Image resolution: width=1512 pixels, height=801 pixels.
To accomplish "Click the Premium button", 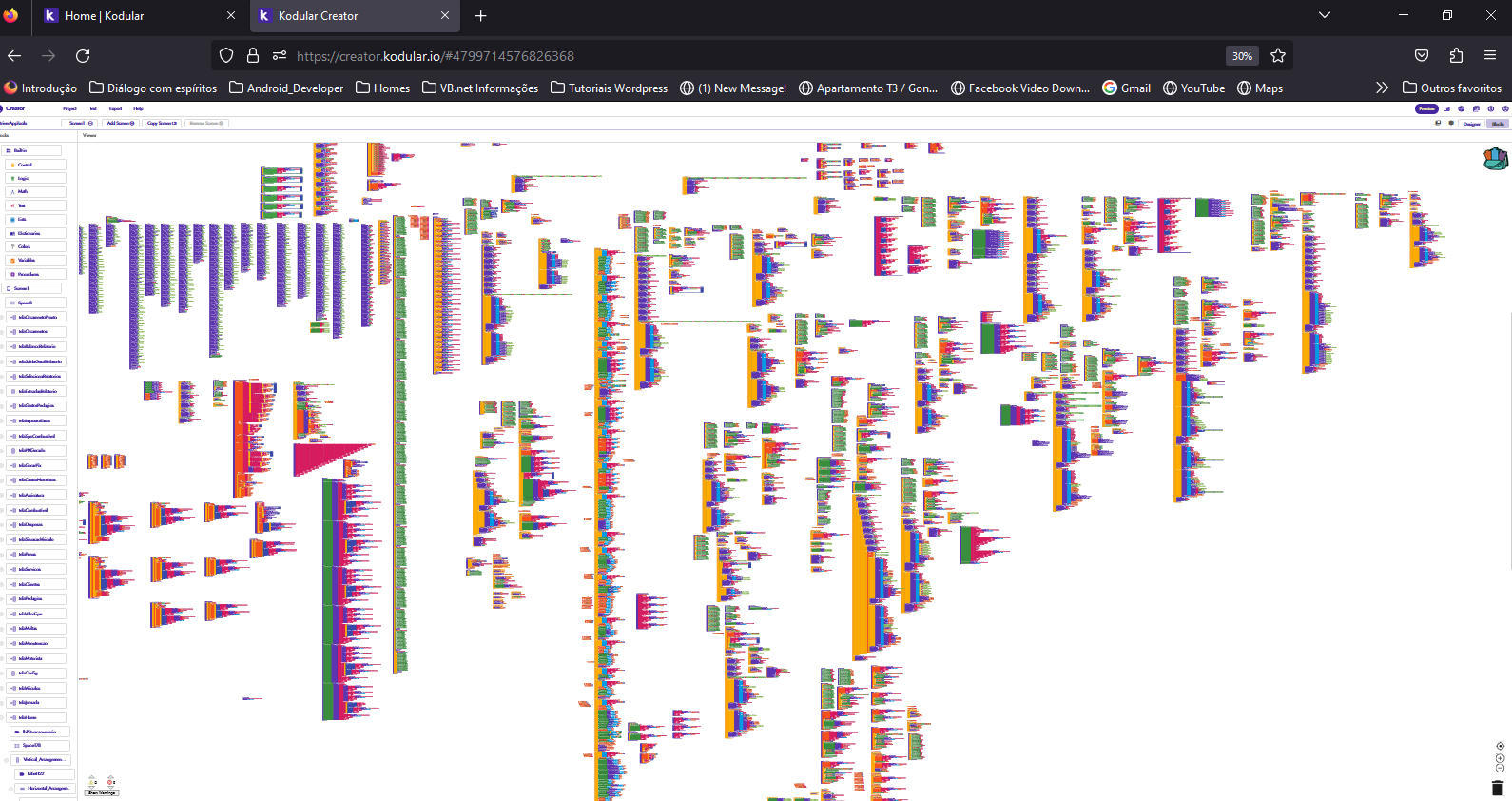I will pyautogui.click(x=1426, y=109).
